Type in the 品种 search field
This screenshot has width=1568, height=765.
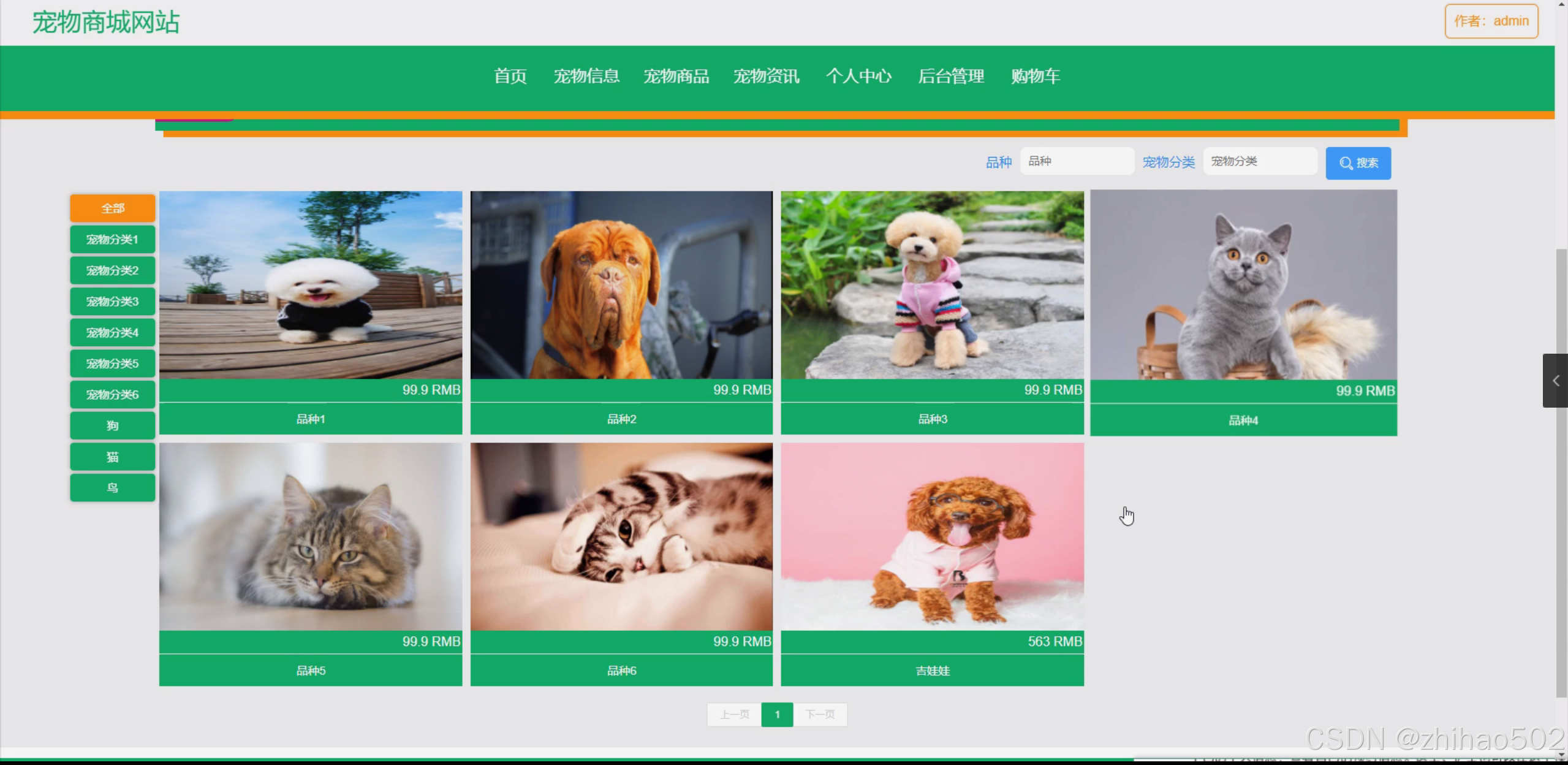click(1076, 161)
